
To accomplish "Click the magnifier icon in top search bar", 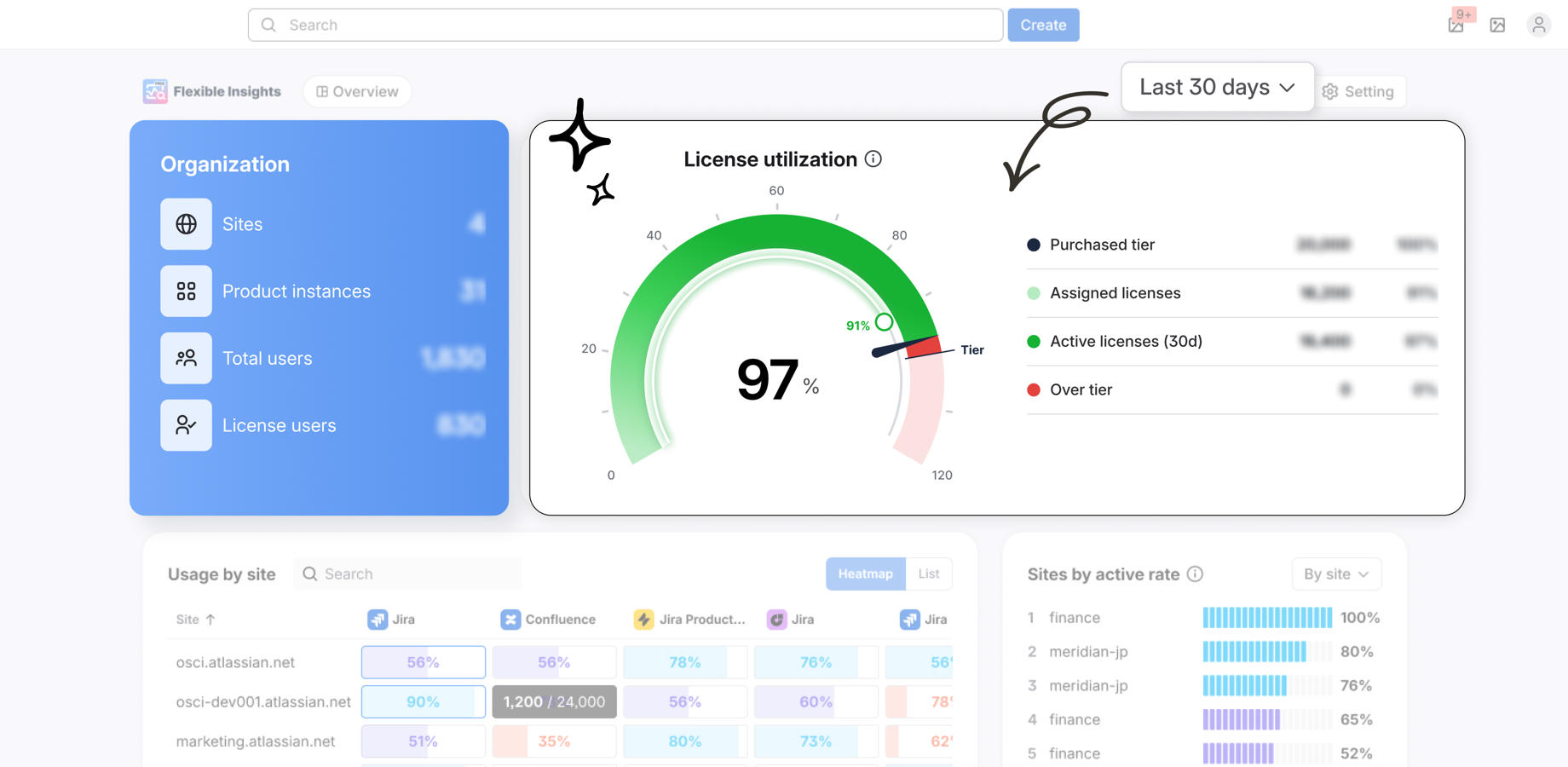I will tap(268, 25).
